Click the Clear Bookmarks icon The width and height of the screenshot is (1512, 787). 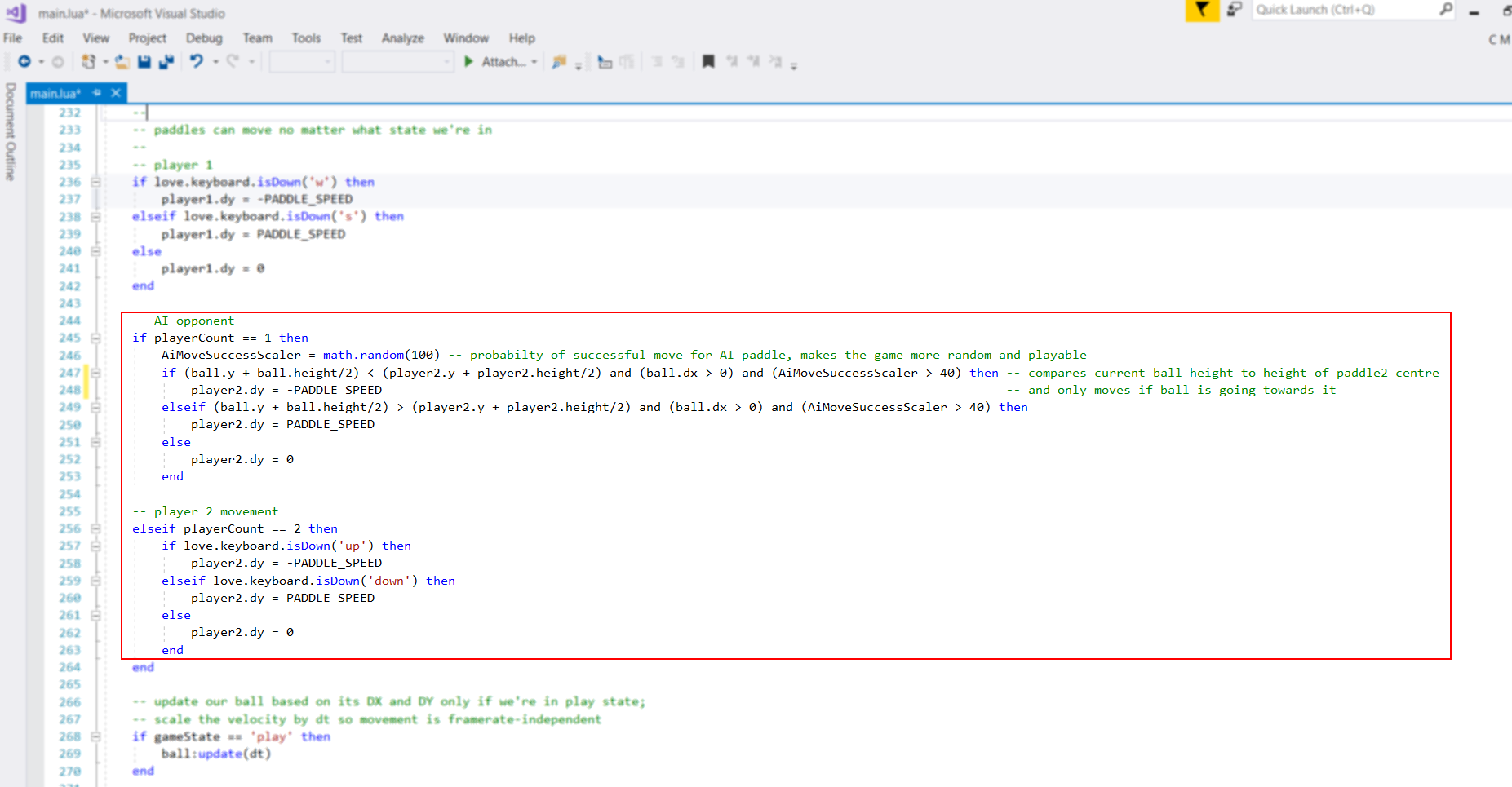point(775,62)
